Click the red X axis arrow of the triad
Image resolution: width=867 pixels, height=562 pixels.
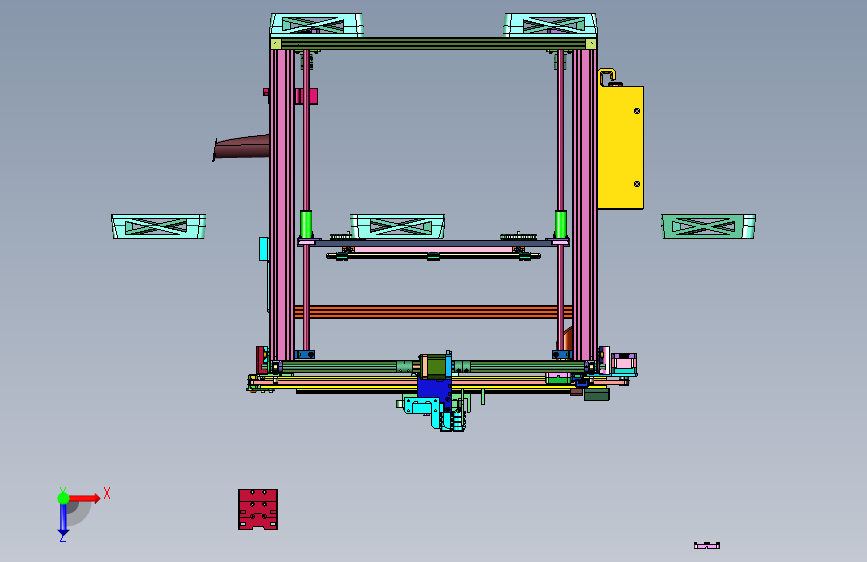tap(85, 498)
